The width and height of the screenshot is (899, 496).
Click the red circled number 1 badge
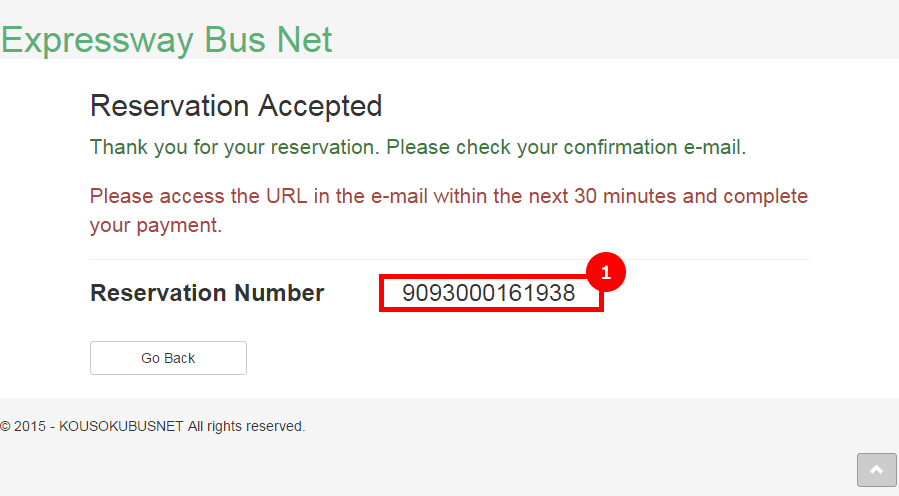point(606,272)
